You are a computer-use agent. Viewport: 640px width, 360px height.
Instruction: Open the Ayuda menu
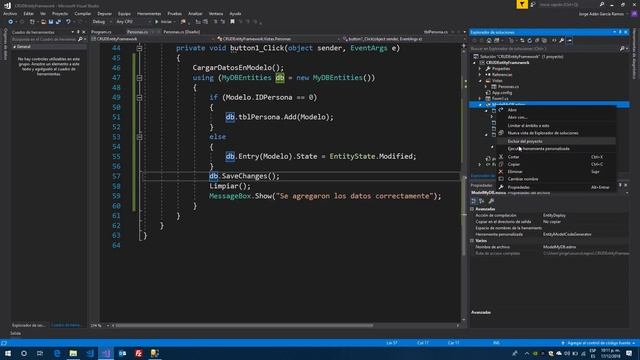235,13
